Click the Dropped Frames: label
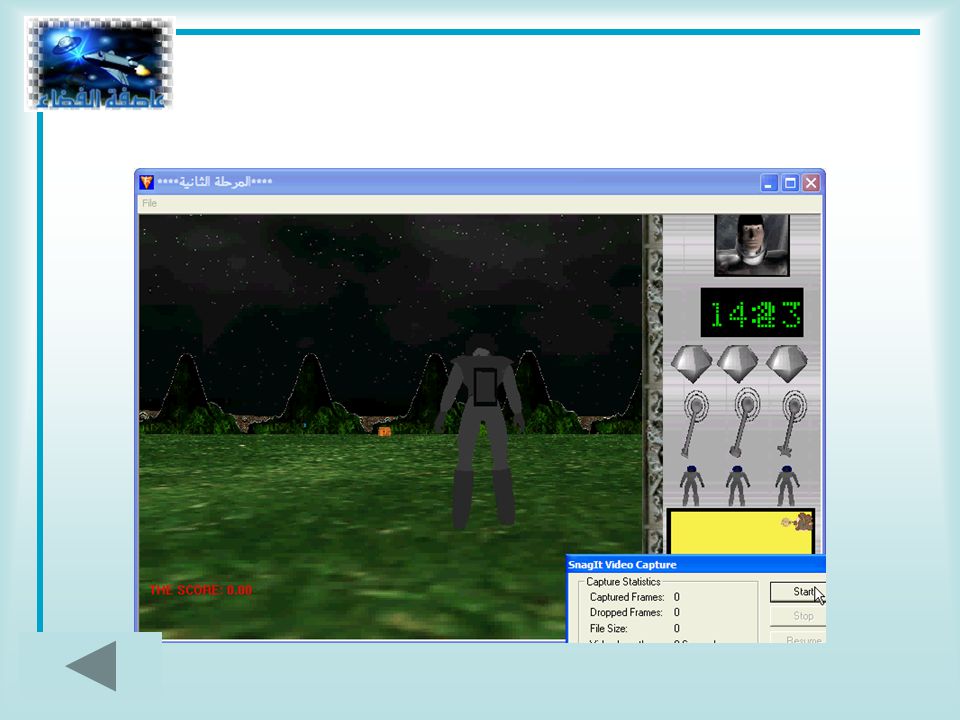Viewport: 960px width, 720px height. click(626, 612)
